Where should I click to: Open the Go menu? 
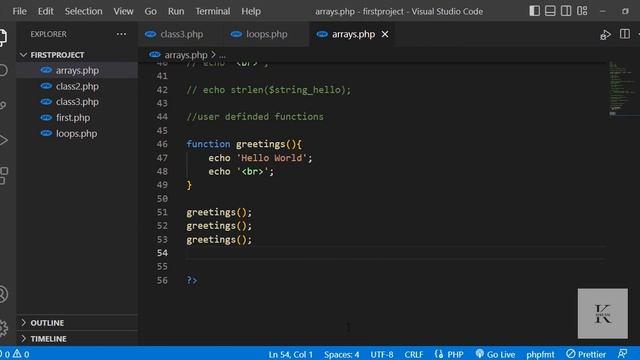[150, 11]
